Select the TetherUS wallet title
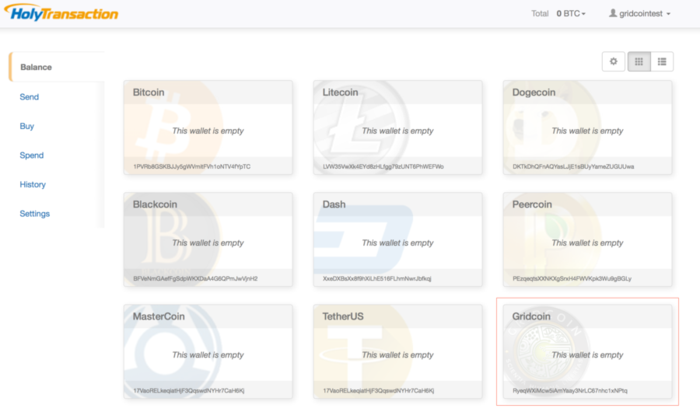The width and height of the screenshot is (700, 412). (343, 316)
